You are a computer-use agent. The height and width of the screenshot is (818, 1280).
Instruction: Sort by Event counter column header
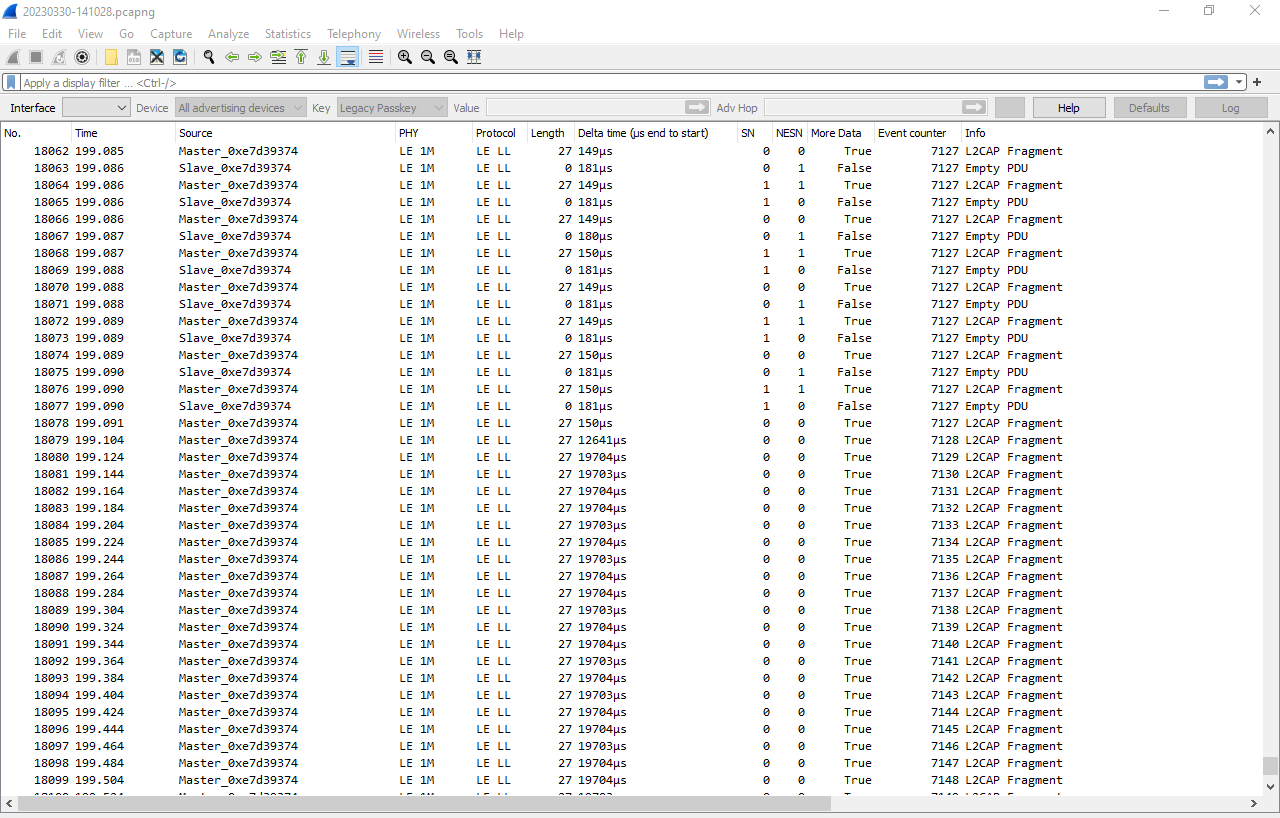(x=918, y=133)
